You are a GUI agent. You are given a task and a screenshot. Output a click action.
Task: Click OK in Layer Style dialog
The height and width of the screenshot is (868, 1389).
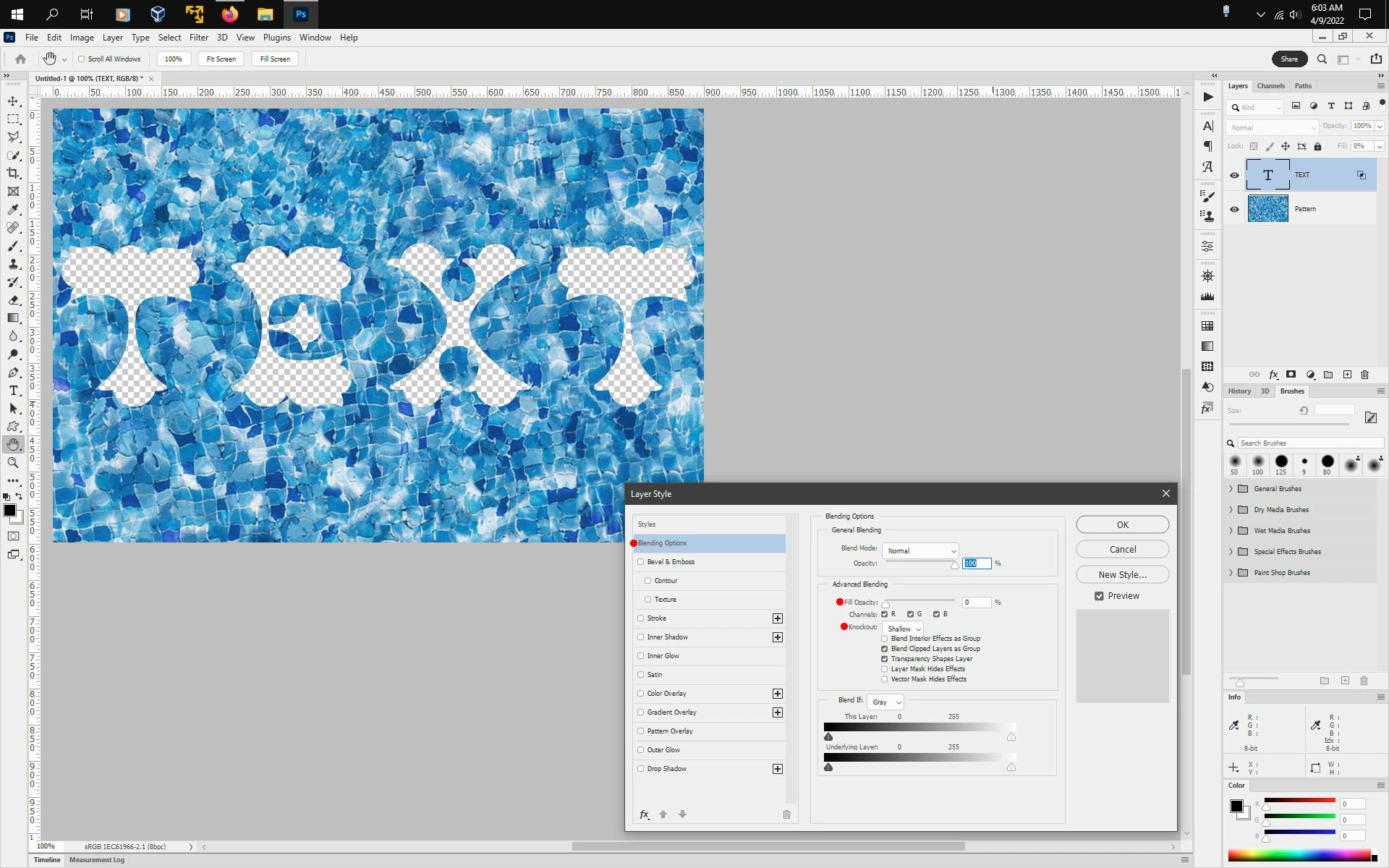[x=1122, y=525]
